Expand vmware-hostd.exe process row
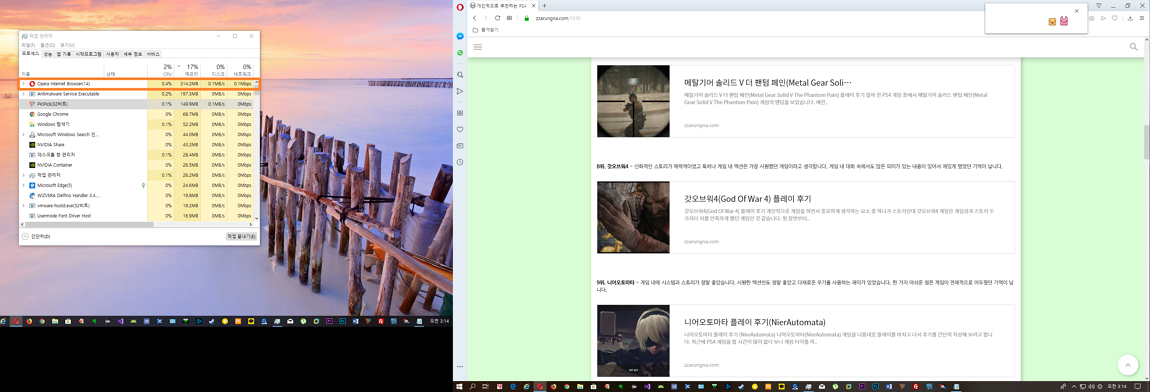This screenshot has height=392, width=1150. [x=23, y=206]
